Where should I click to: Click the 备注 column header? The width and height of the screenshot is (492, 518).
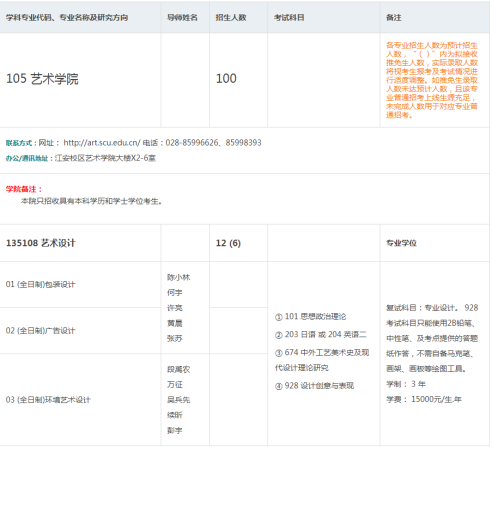click(394, 18)
